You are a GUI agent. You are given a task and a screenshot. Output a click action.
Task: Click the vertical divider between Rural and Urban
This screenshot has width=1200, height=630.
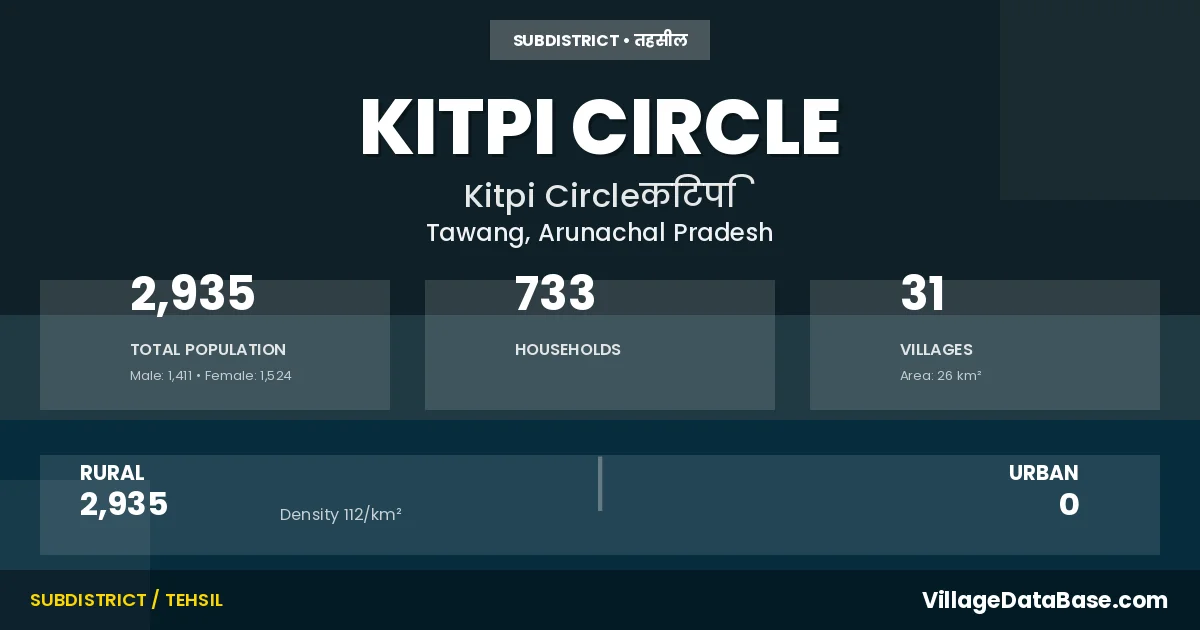pyautogui.click(x=600, y=484)
